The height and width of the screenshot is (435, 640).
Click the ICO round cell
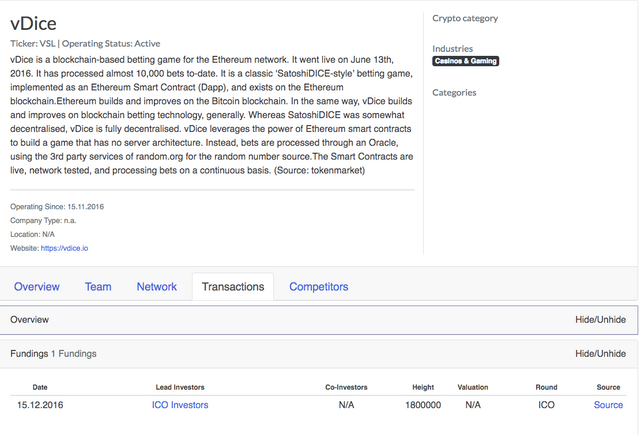(546, 405)
